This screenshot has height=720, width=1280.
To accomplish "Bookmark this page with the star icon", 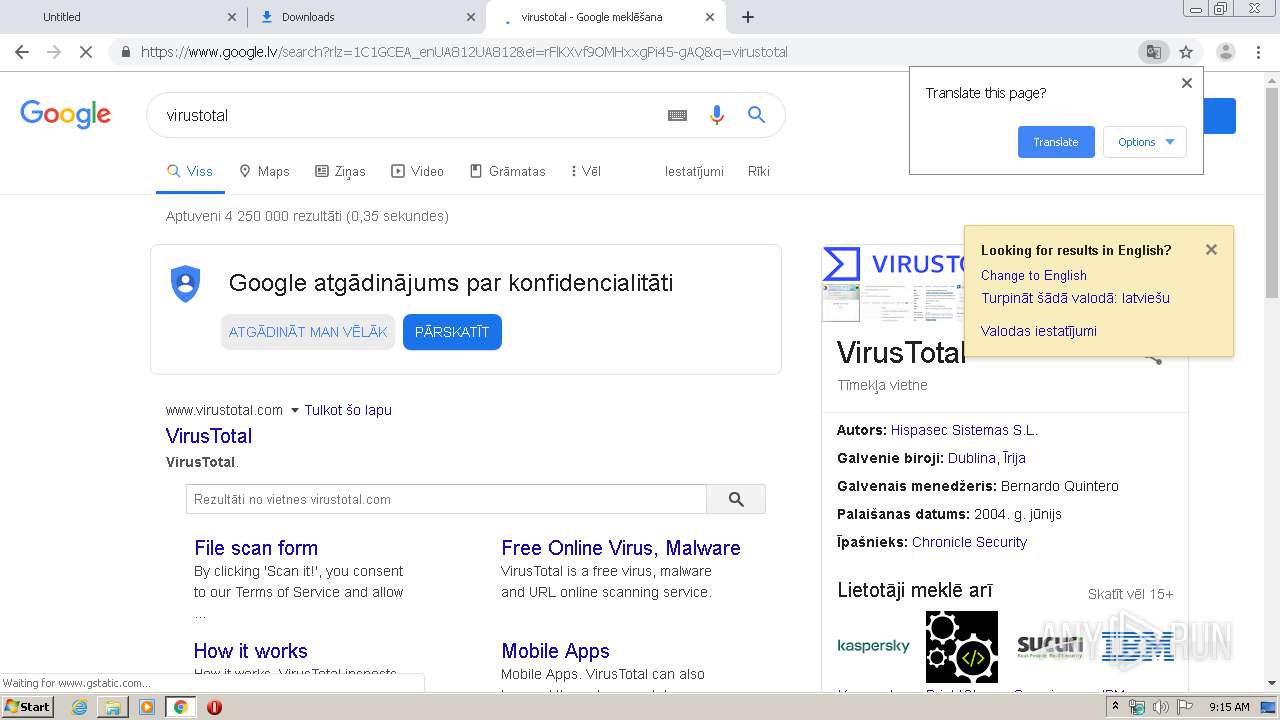I will (1186, 52).
